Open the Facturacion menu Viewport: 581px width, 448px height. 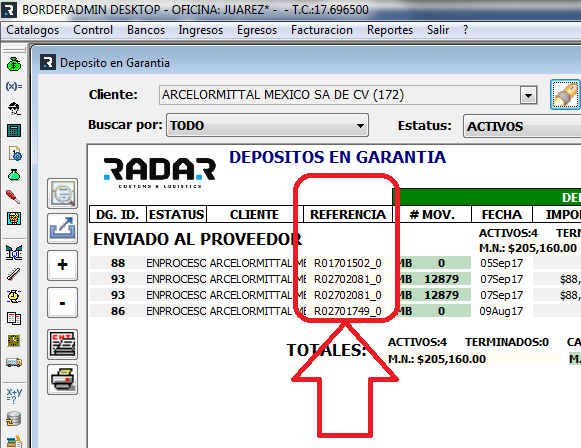point(322,30)
